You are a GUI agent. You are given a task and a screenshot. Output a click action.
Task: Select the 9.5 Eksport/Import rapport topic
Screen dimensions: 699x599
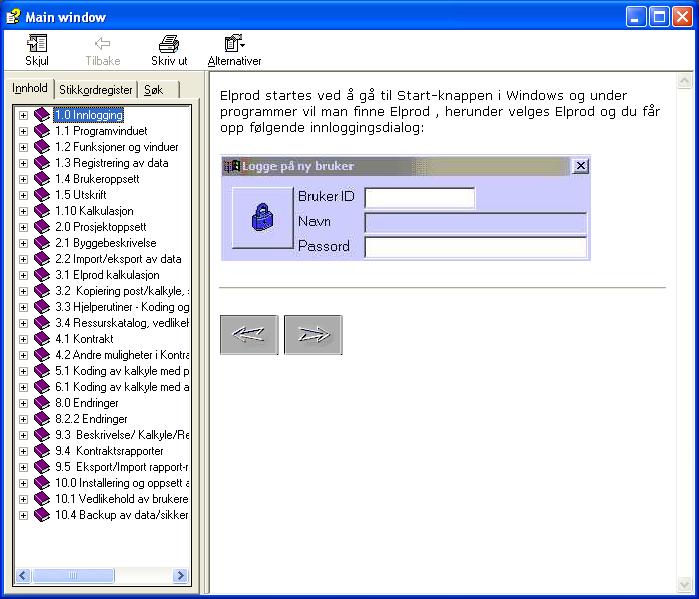coord(121,467)
